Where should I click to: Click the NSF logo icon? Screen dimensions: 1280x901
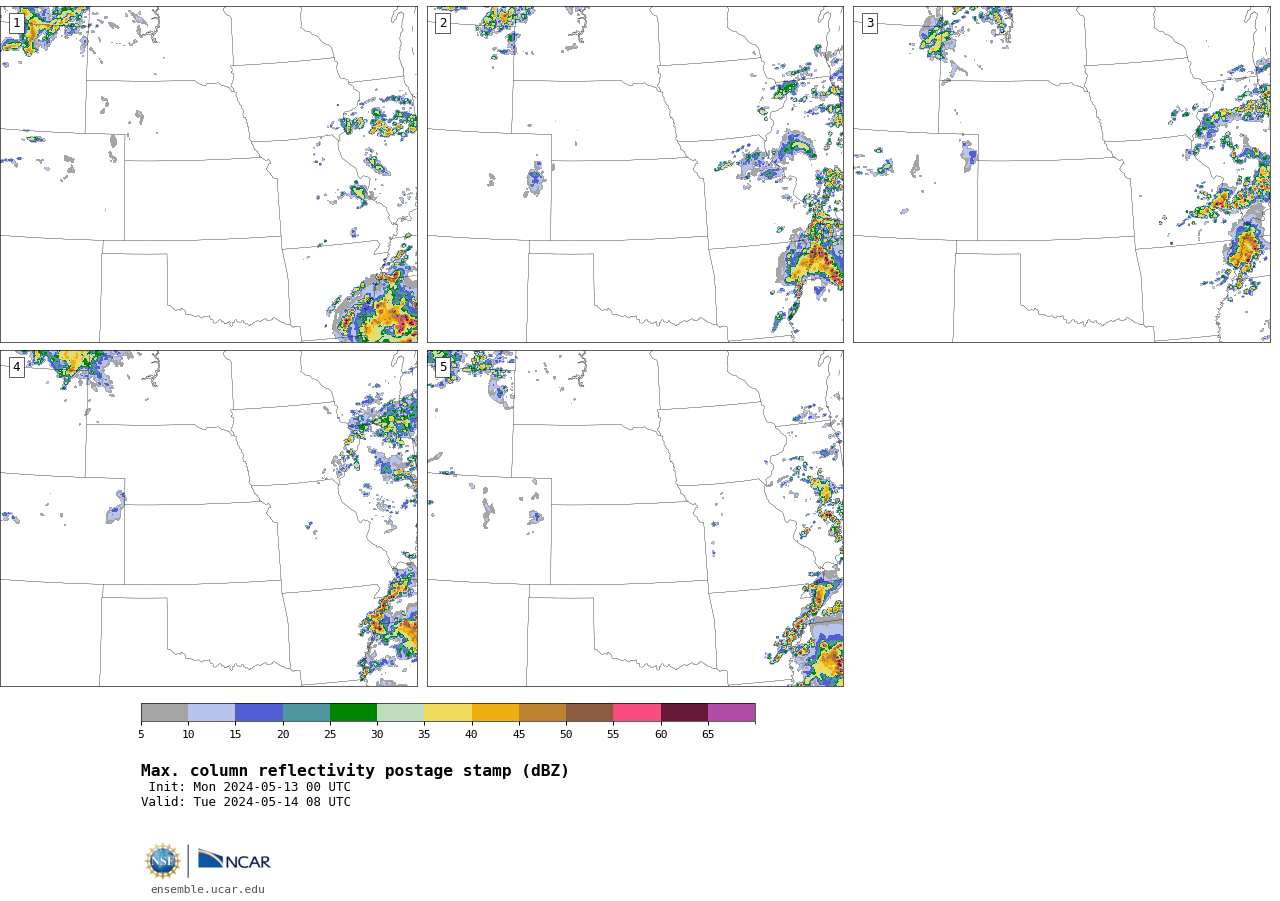163,860
